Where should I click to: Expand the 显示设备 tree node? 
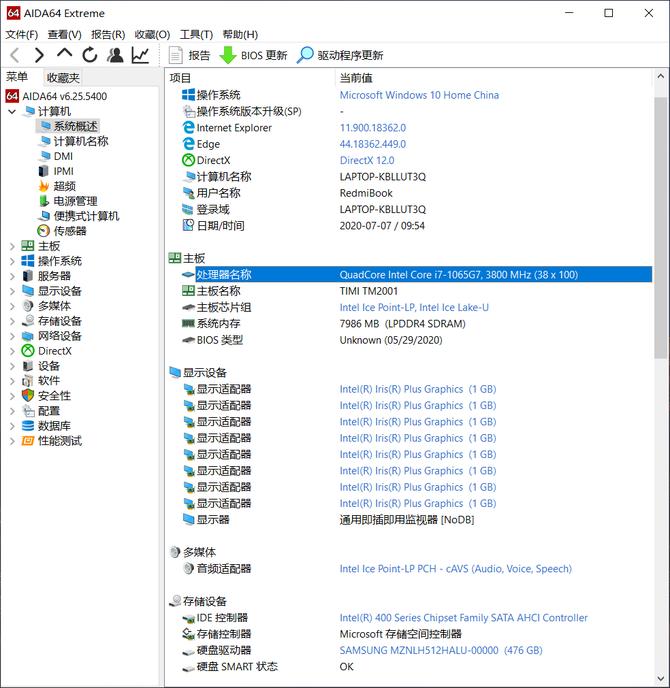(12, 291)
